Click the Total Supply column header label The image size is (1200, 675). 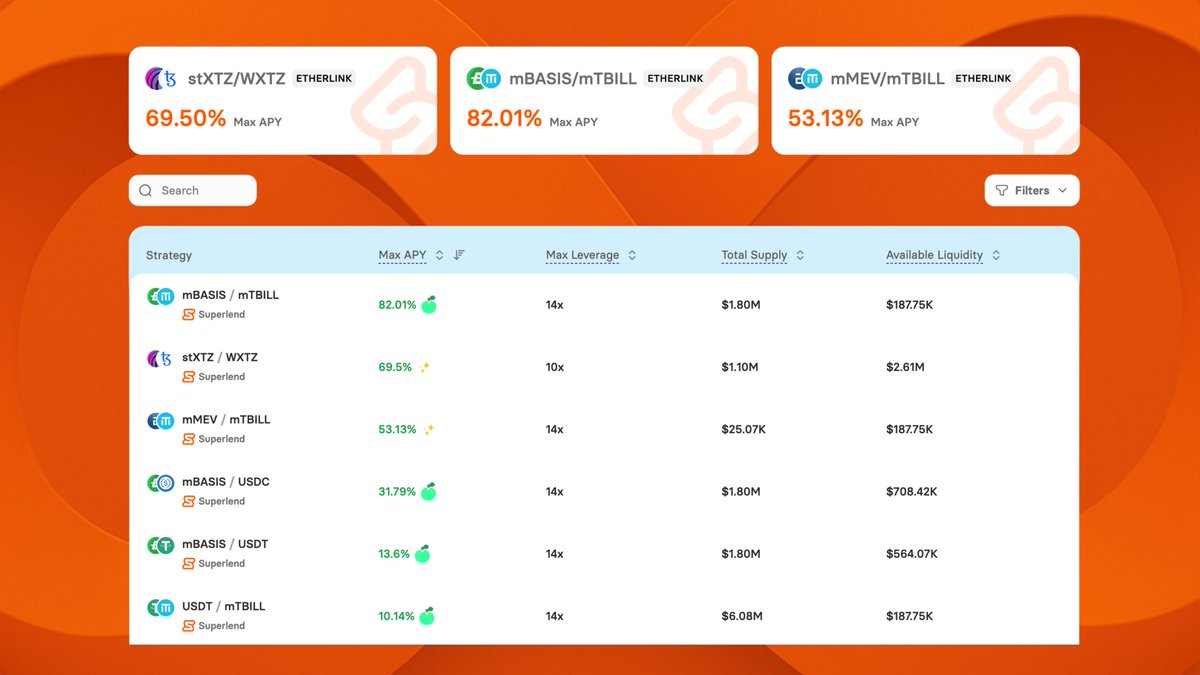pos(754,255)
